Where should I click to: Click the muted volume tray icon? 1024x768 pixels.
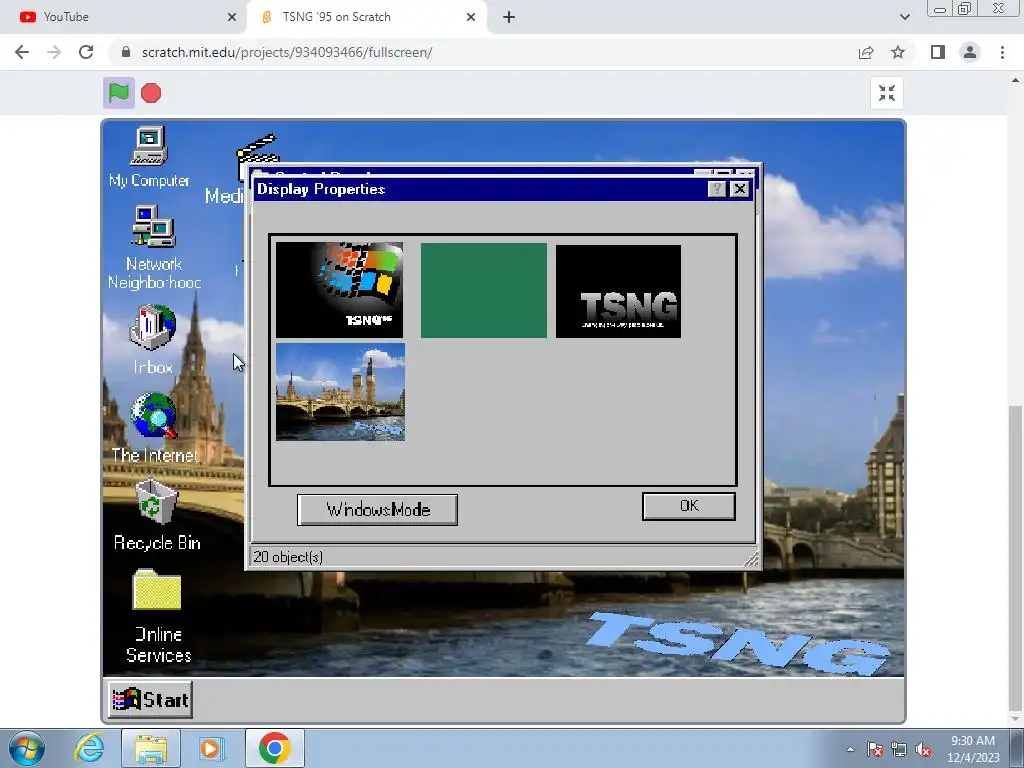click(x=923, y=749)
